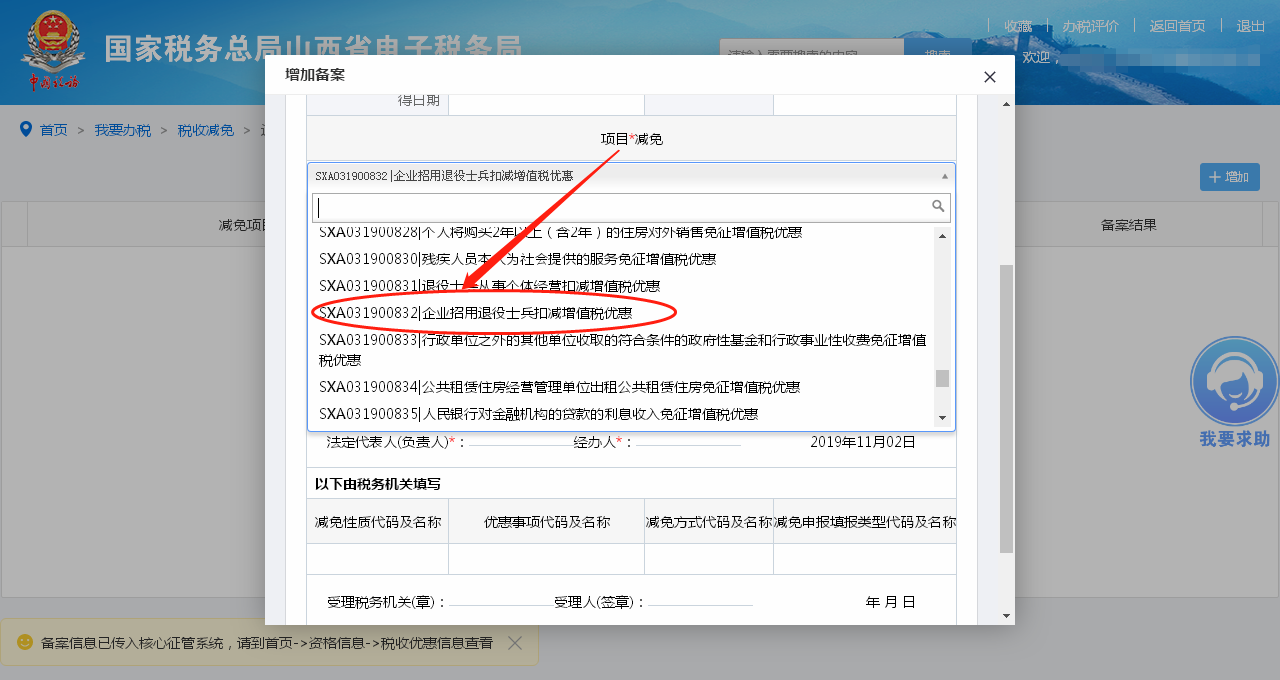Image resolution: width=1280 pixels, height=680 pixels.
Task: Click the 项目*减免 label
Action: click(x=631, y=139)
